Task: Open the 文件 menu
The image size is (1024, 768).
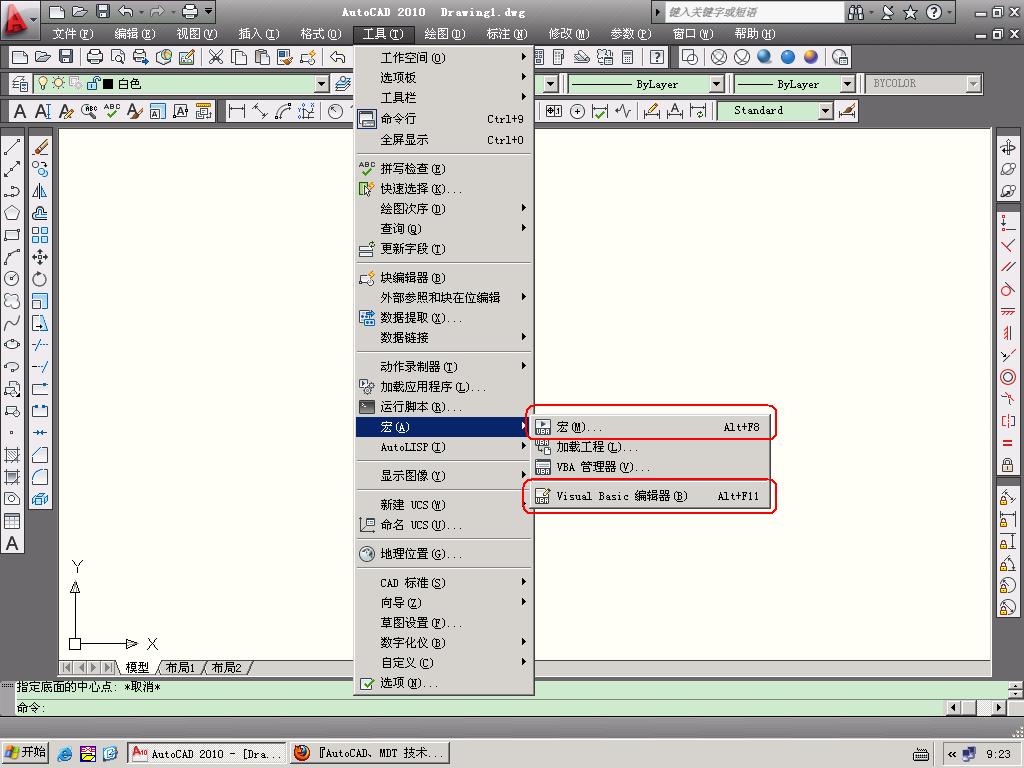Action: click(73, 34)
